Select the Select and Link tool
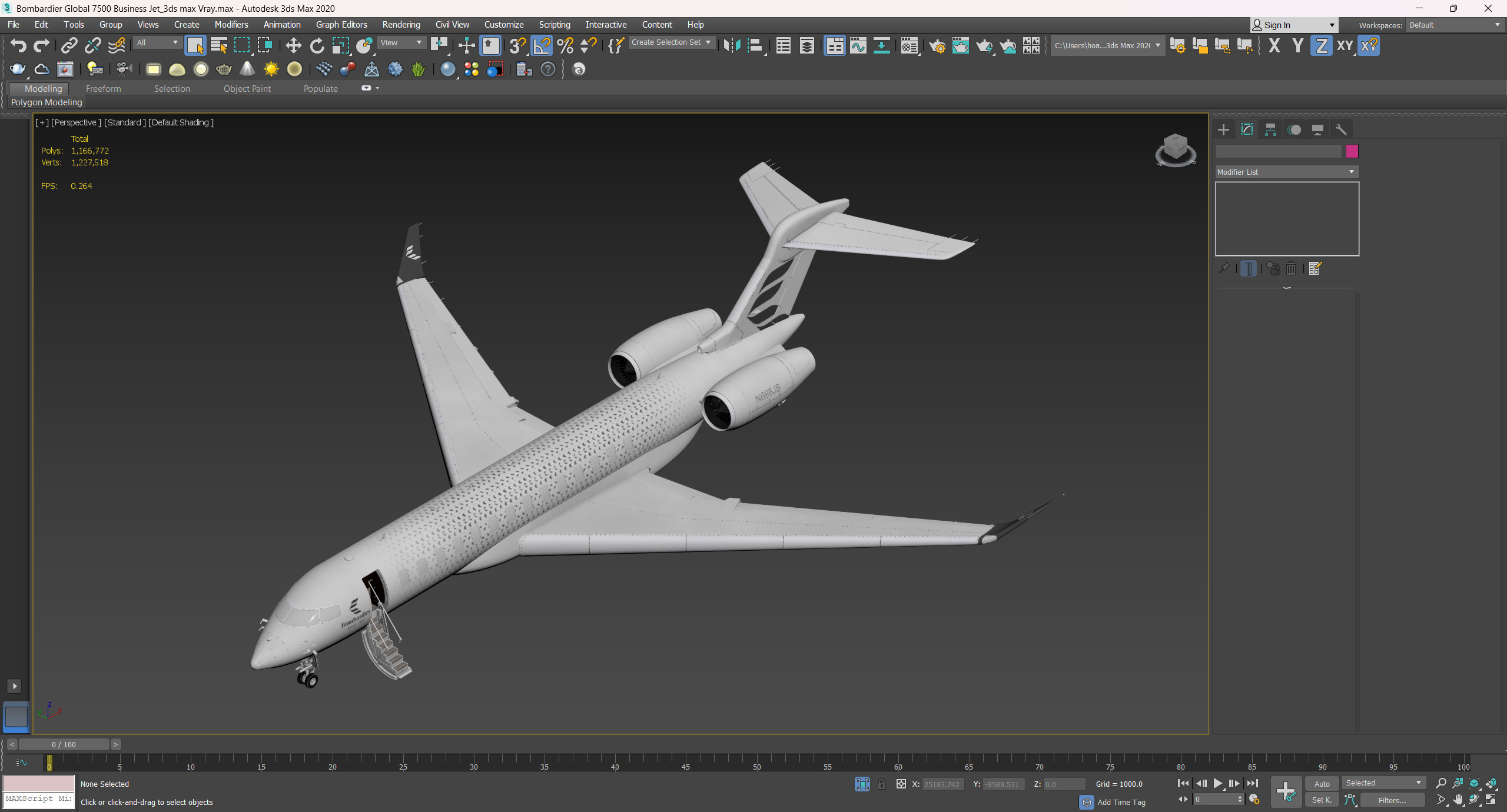The image size is (1507, 812). (x=69, y=45)
